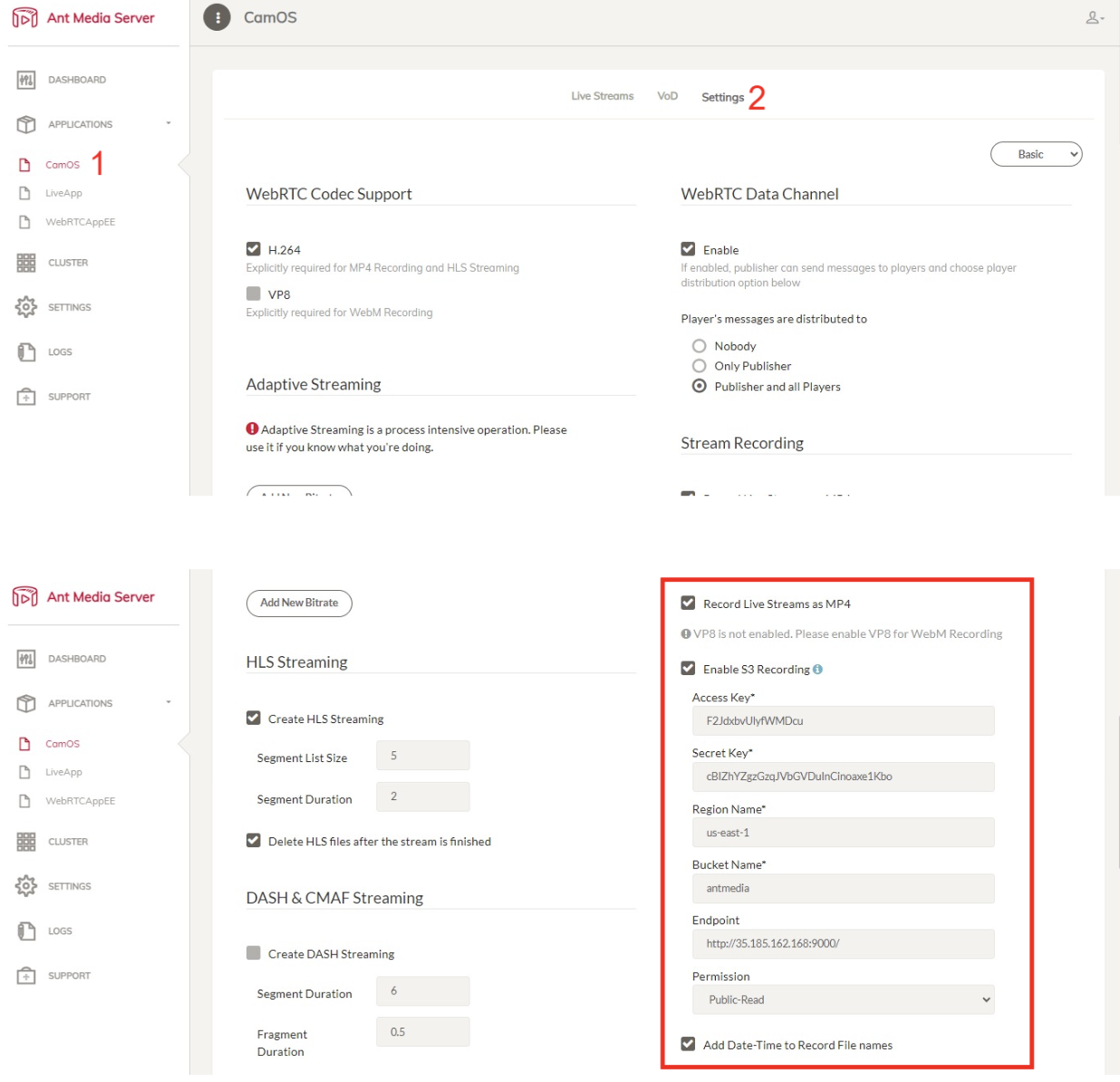Click the S3 Access Key field

point(844,721)
